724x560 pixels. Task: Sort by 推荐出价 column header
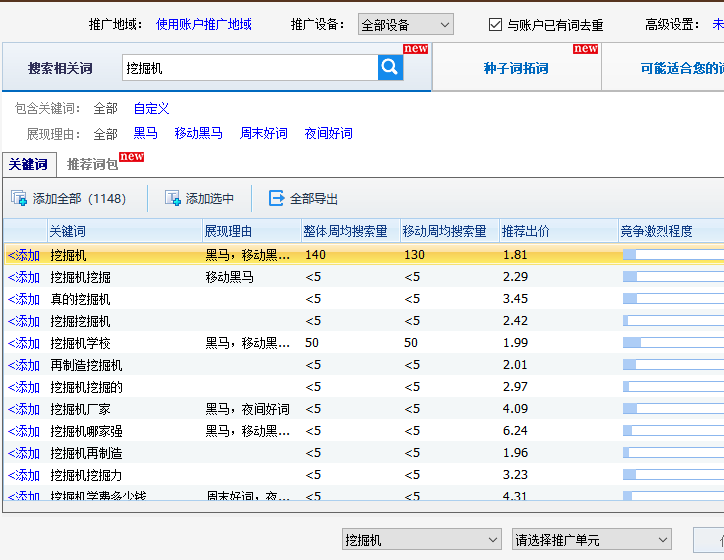pos(526,231)
